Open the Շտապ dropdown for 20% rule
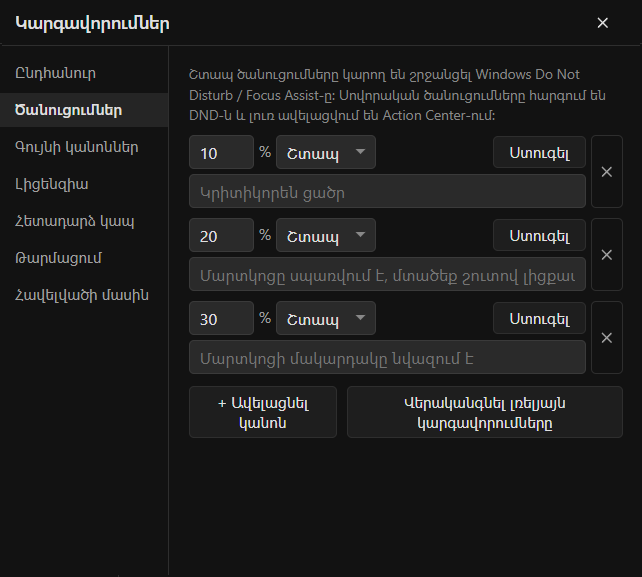642x577 pixels. point(326,235)
